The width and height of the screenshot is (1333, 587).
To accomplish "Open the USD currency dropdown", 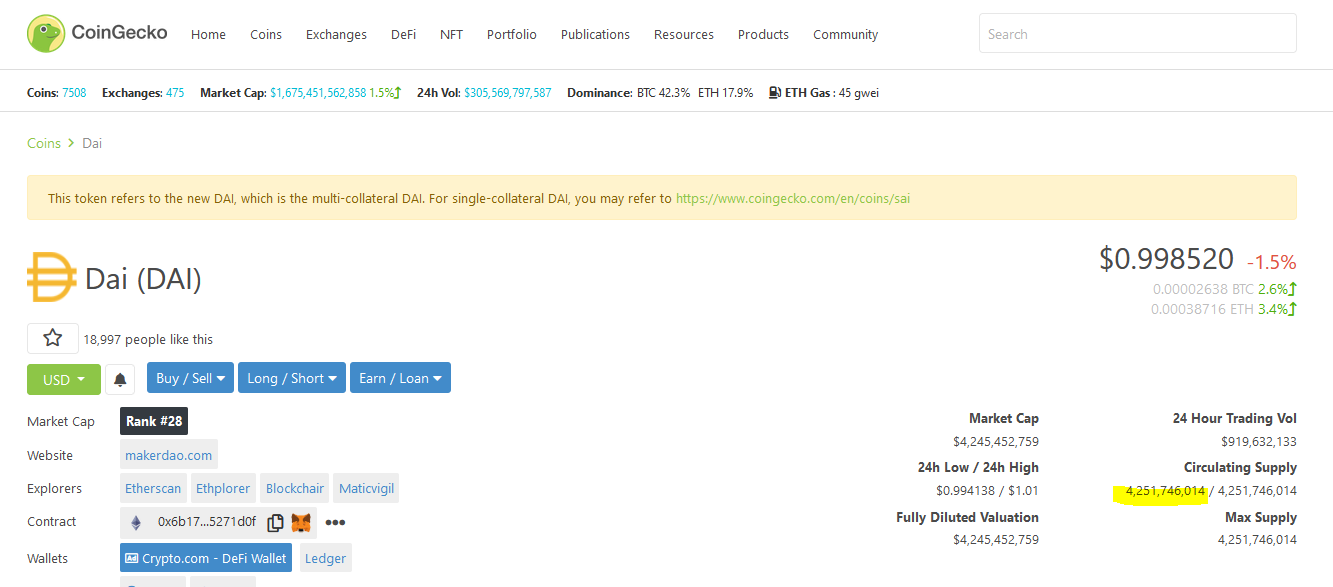I will pyautogui.click(x=64, y=379).
